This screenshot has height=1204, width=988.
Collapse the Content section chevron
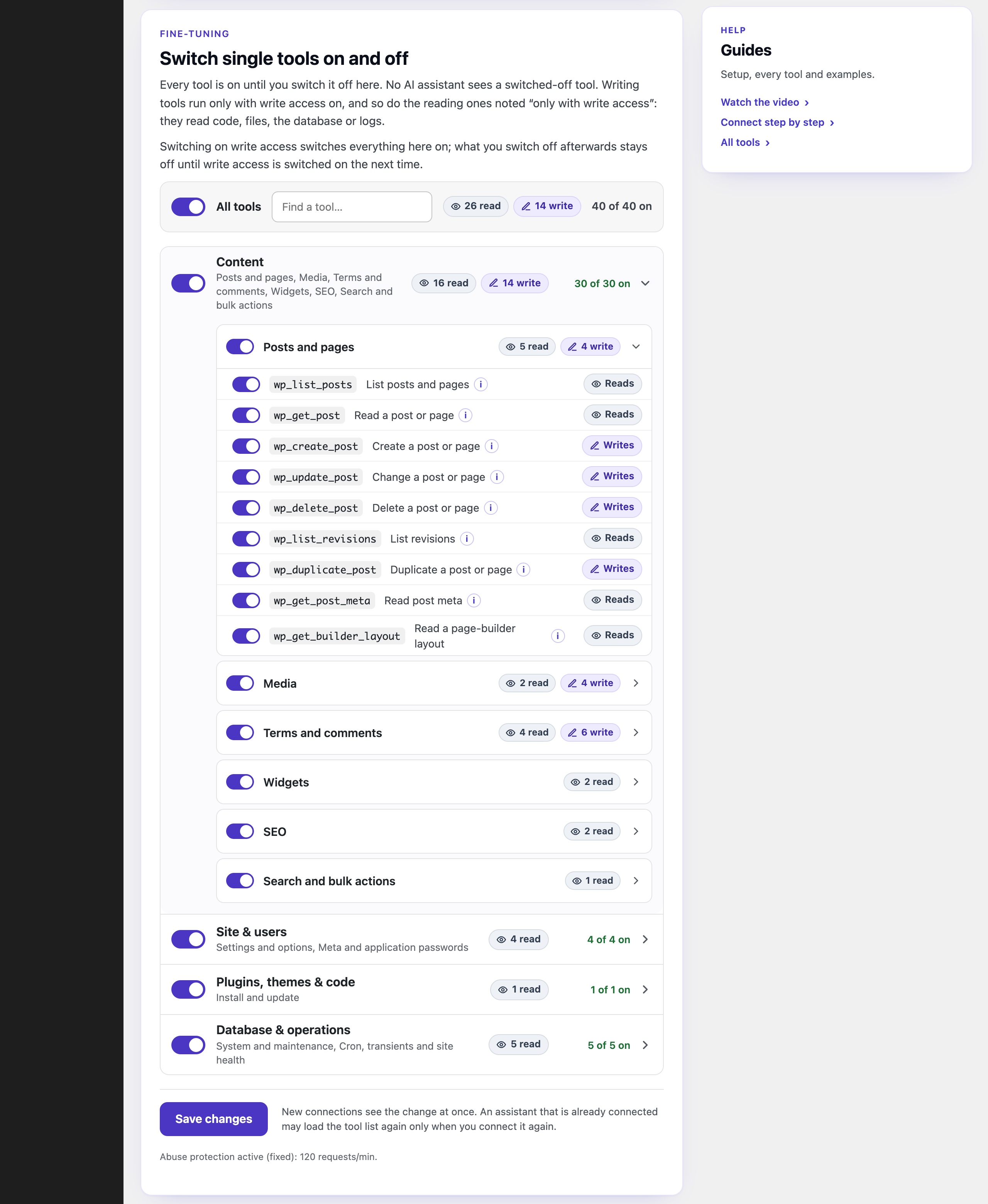click(645, 283)
